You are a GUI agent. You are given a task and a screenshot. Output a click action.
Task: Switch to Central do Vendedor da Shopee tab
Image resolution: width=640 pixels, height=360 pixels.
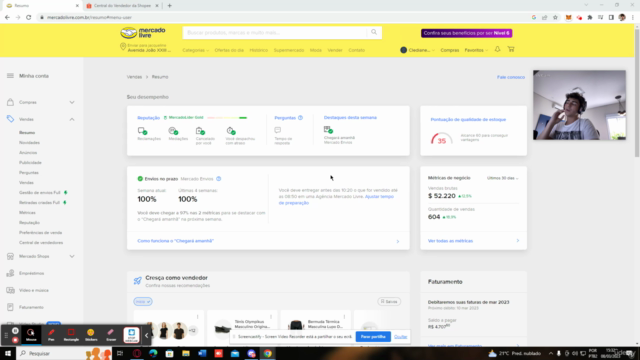122,6
